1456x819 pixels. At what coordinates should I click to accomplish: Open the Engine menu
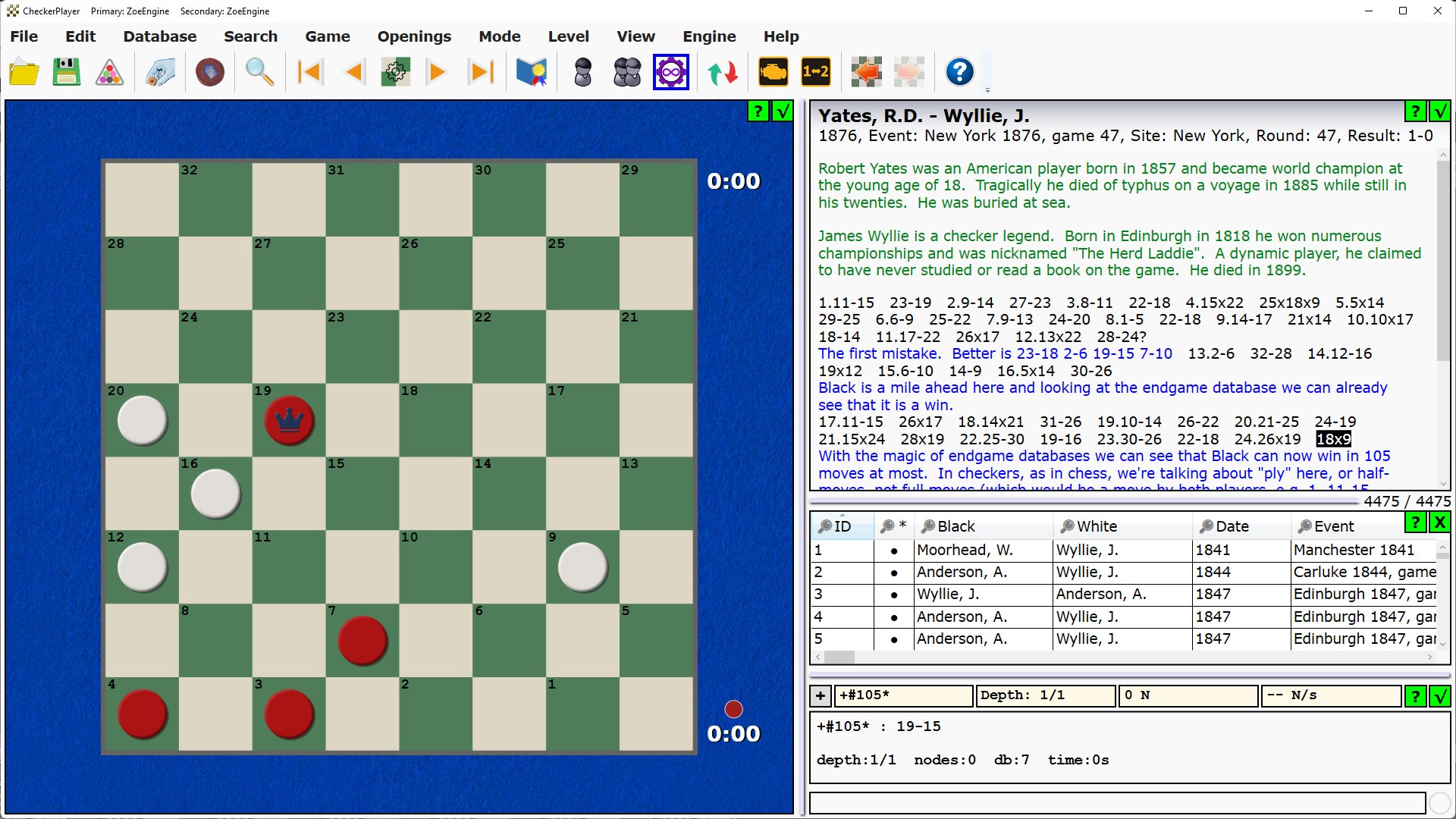(709, 36)
